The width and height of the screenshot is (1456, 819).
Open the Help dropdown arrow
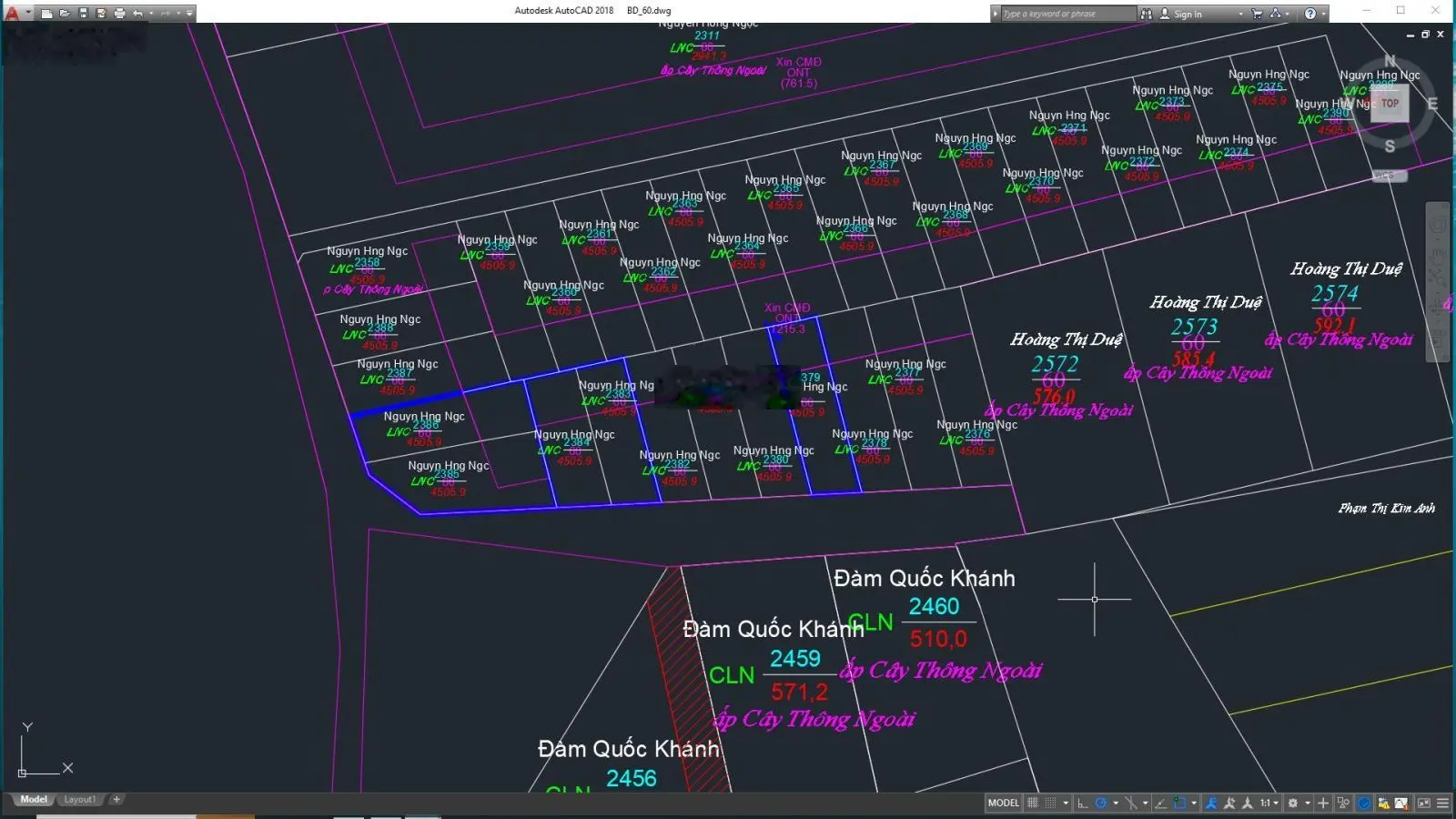(x=1323, y=14)
